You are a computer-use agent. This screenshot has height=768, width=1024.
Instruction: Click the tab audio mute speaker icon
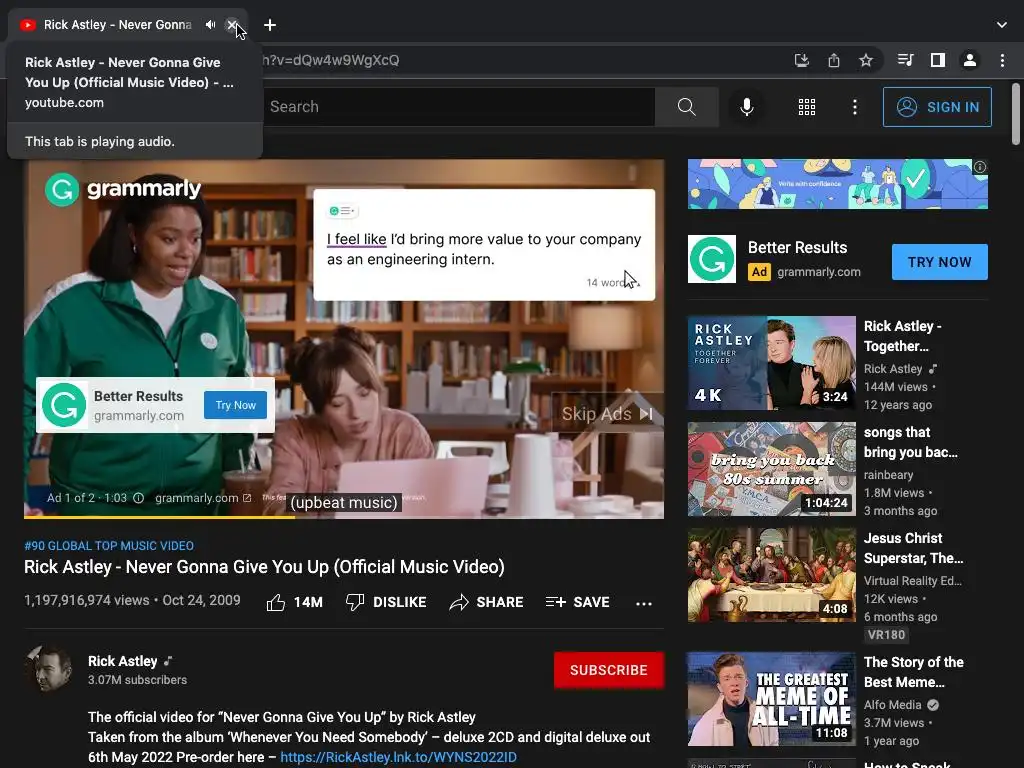tap(210, 25)
